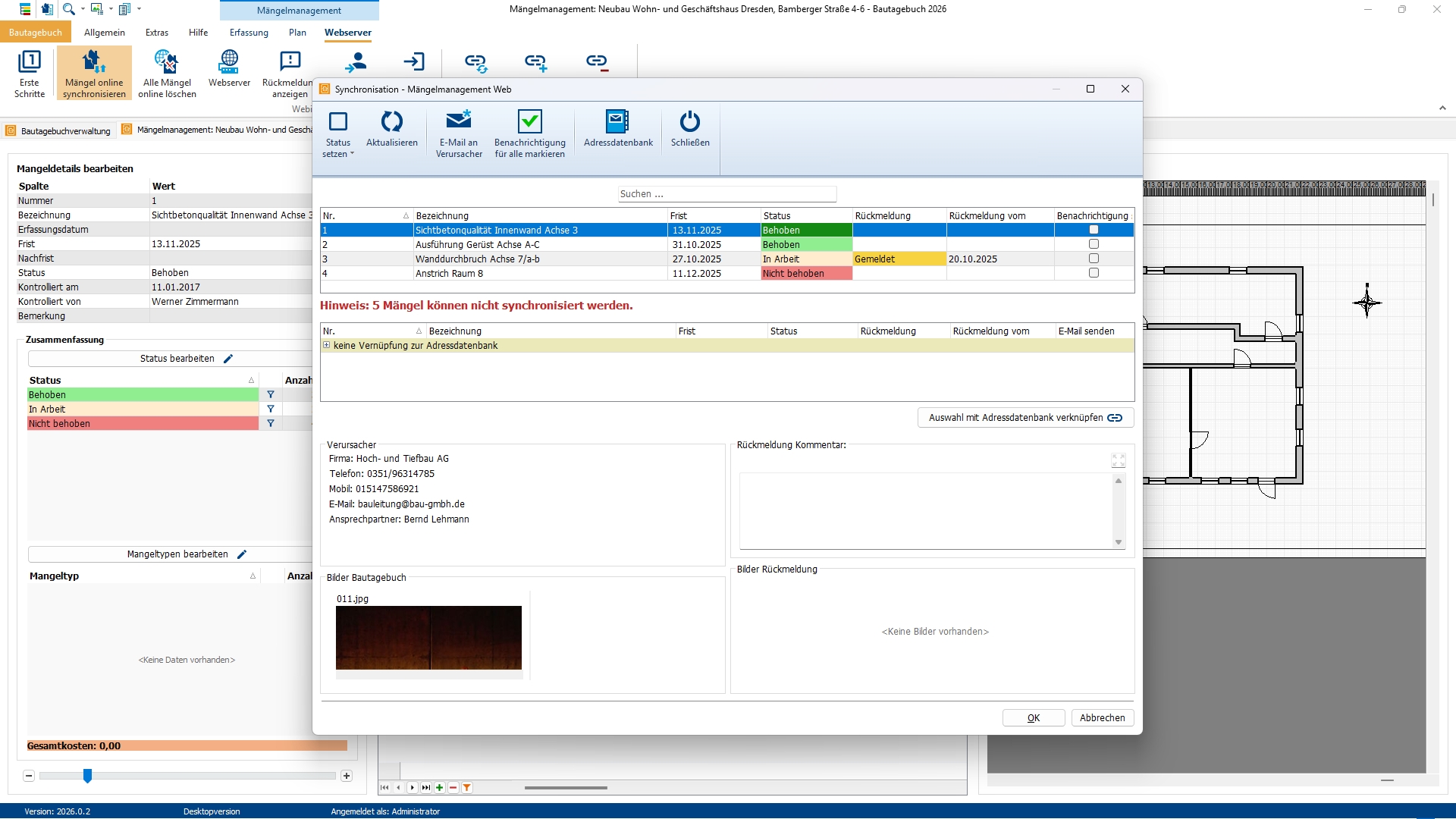Screen dimensions: 1456x819
Task: Open filter dropdown for Behoben status
Action: (271, 395)
